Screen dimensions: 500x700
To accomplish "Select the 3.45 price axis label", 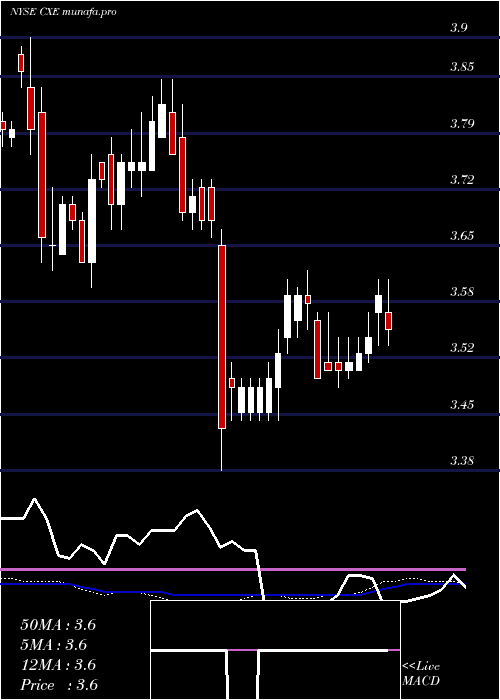I will (x=462, y=405).
